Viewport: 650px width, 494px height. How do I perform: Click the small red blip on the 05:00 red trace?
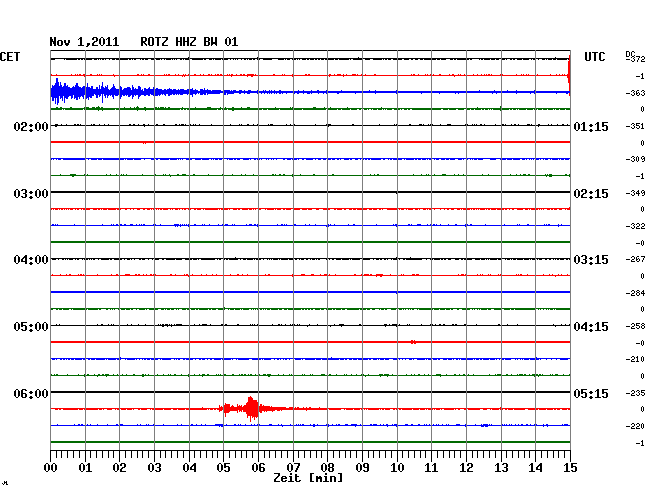(x=413, y=342)
